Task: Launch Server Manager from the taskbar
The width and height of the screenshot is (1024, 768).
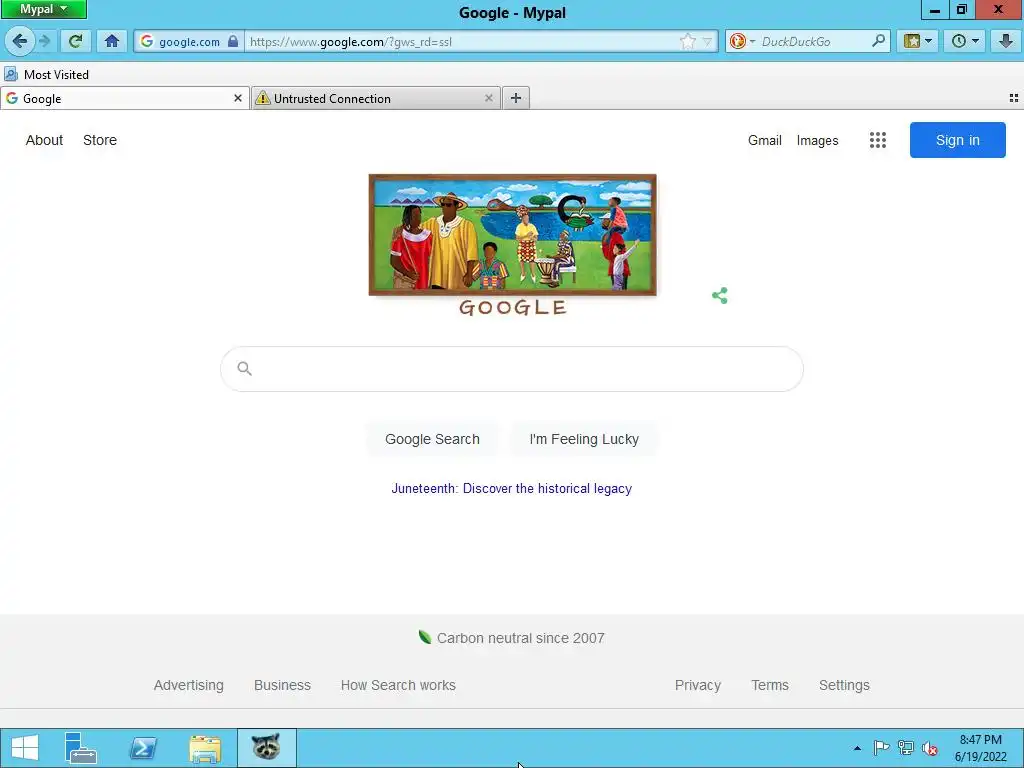Action: (81, 748)
